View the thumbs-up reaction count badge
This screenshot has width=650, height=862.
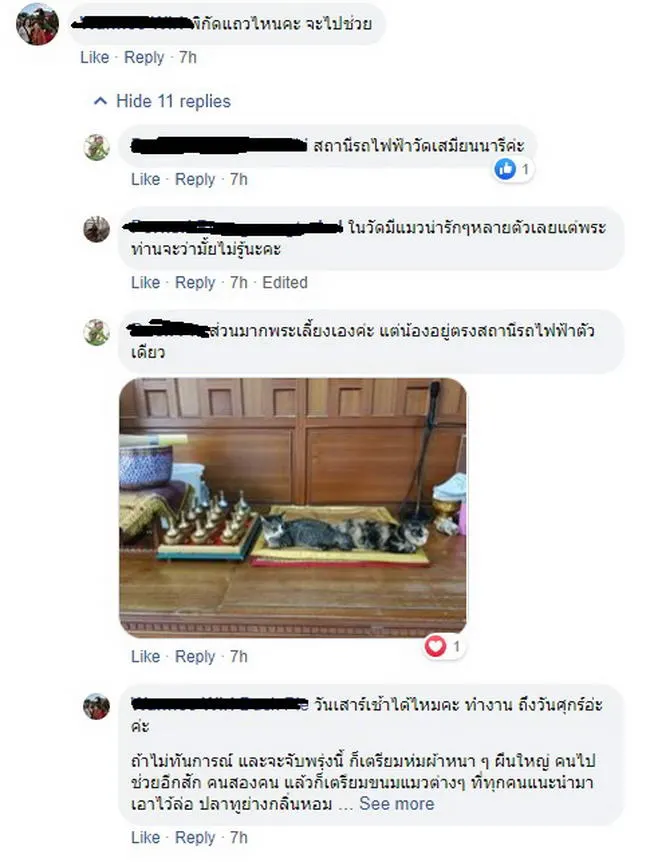tap(513, 169)
